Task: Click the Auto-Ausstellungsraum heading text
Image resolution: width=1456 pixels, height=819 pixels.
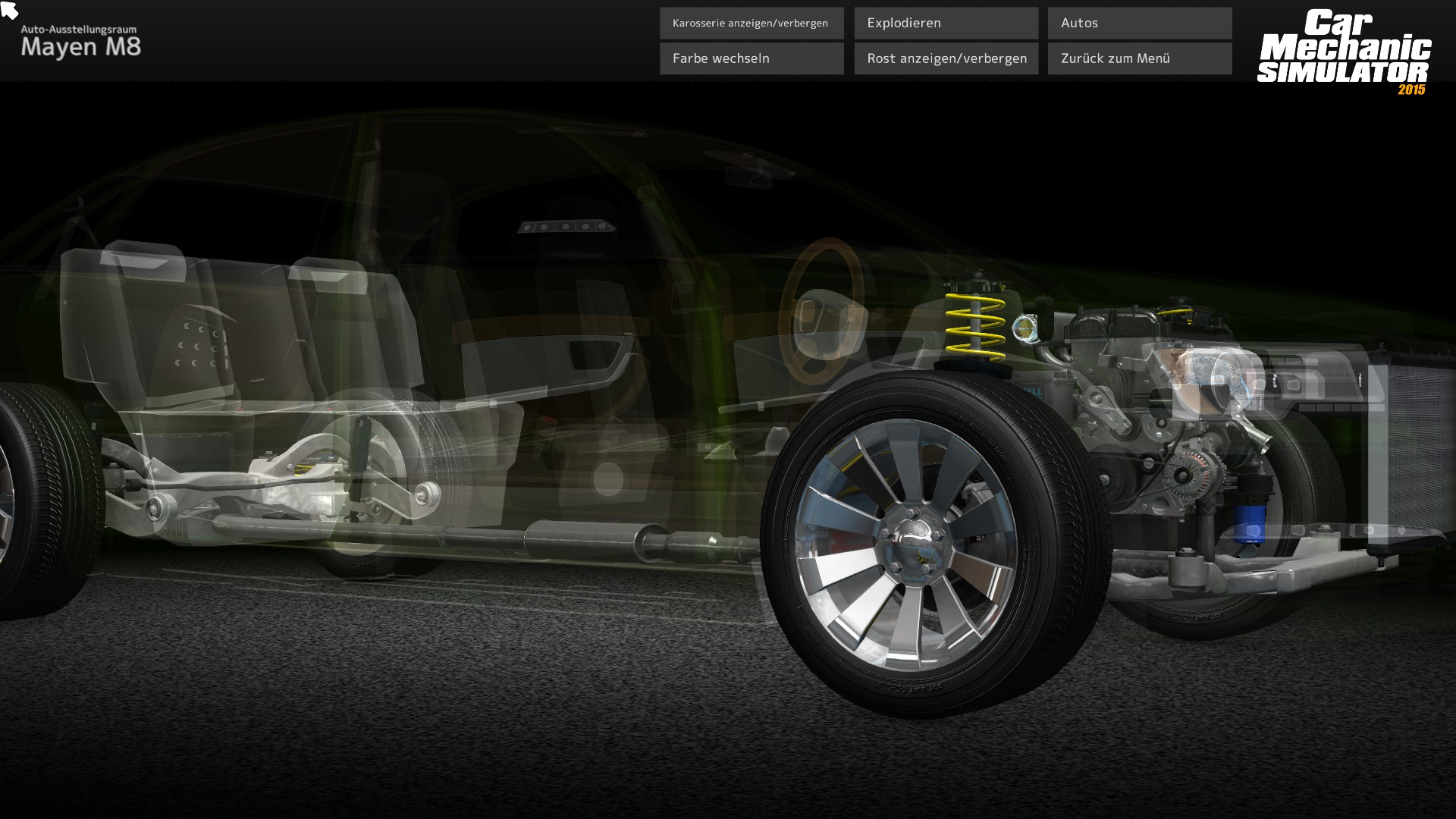Action: [79, 30]
